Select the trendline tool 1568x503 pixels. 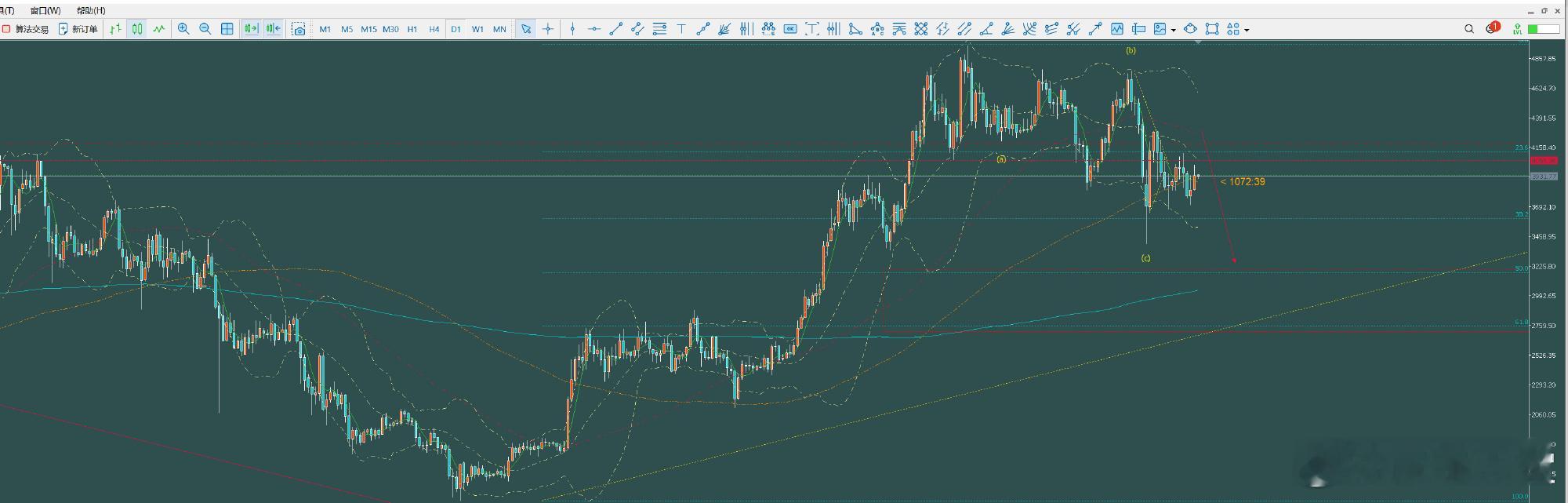pyautogui.click(x=616, y=29)
